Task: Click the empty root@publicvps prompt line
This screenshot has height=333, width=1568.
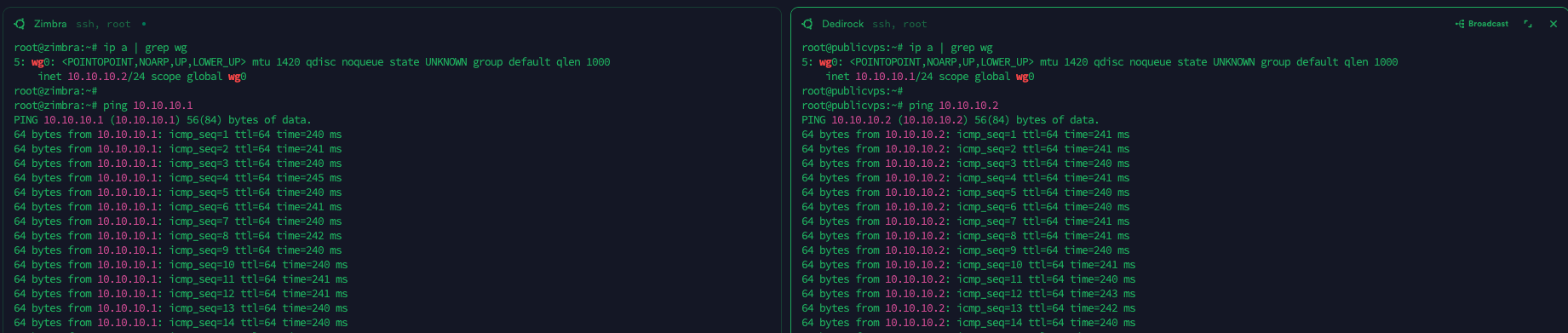Action: (x=853, y=91)
